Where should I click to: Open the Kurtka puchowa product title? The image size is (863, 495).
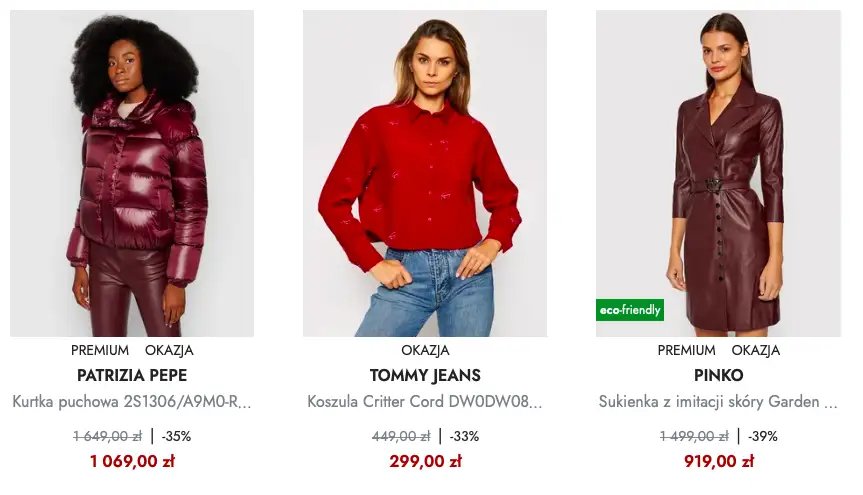(132, 402)
